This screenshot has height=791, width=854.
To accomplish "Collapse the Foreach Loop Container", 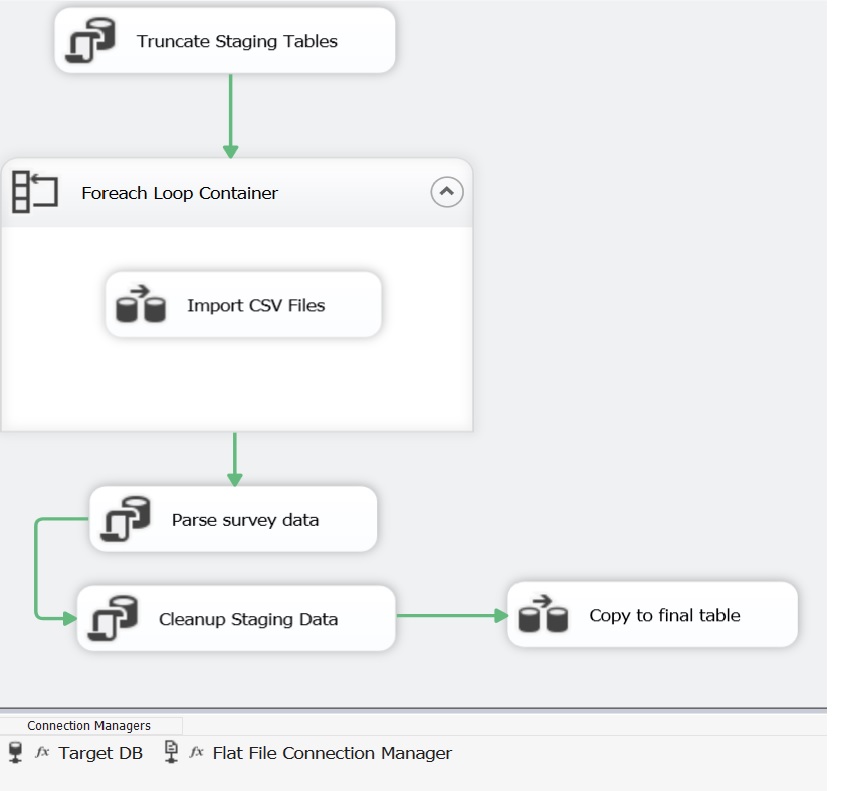I will [x=447, y=192].
